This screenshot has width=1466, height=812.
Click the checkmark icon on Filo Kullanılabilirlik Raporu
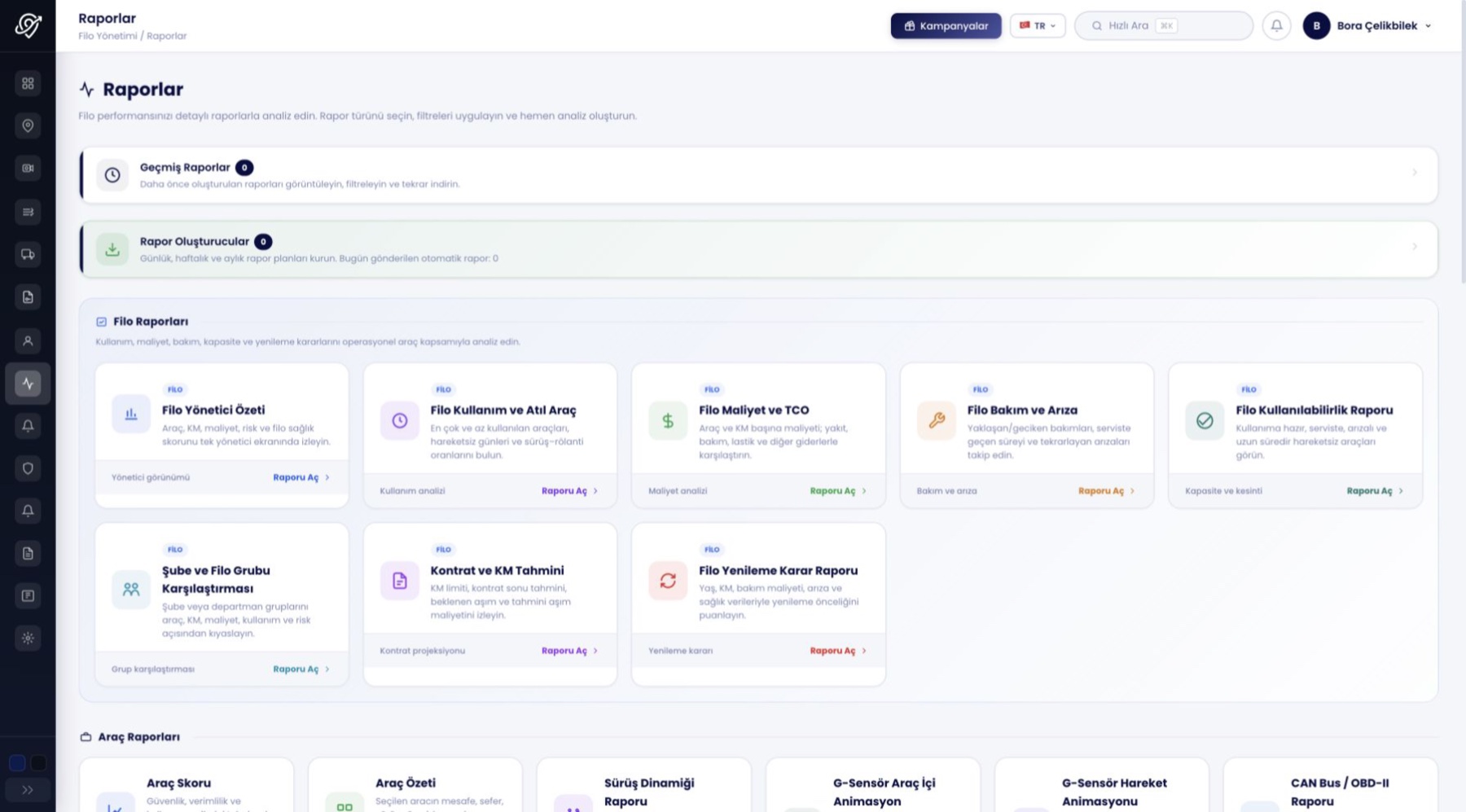(x=1205, y=421)
